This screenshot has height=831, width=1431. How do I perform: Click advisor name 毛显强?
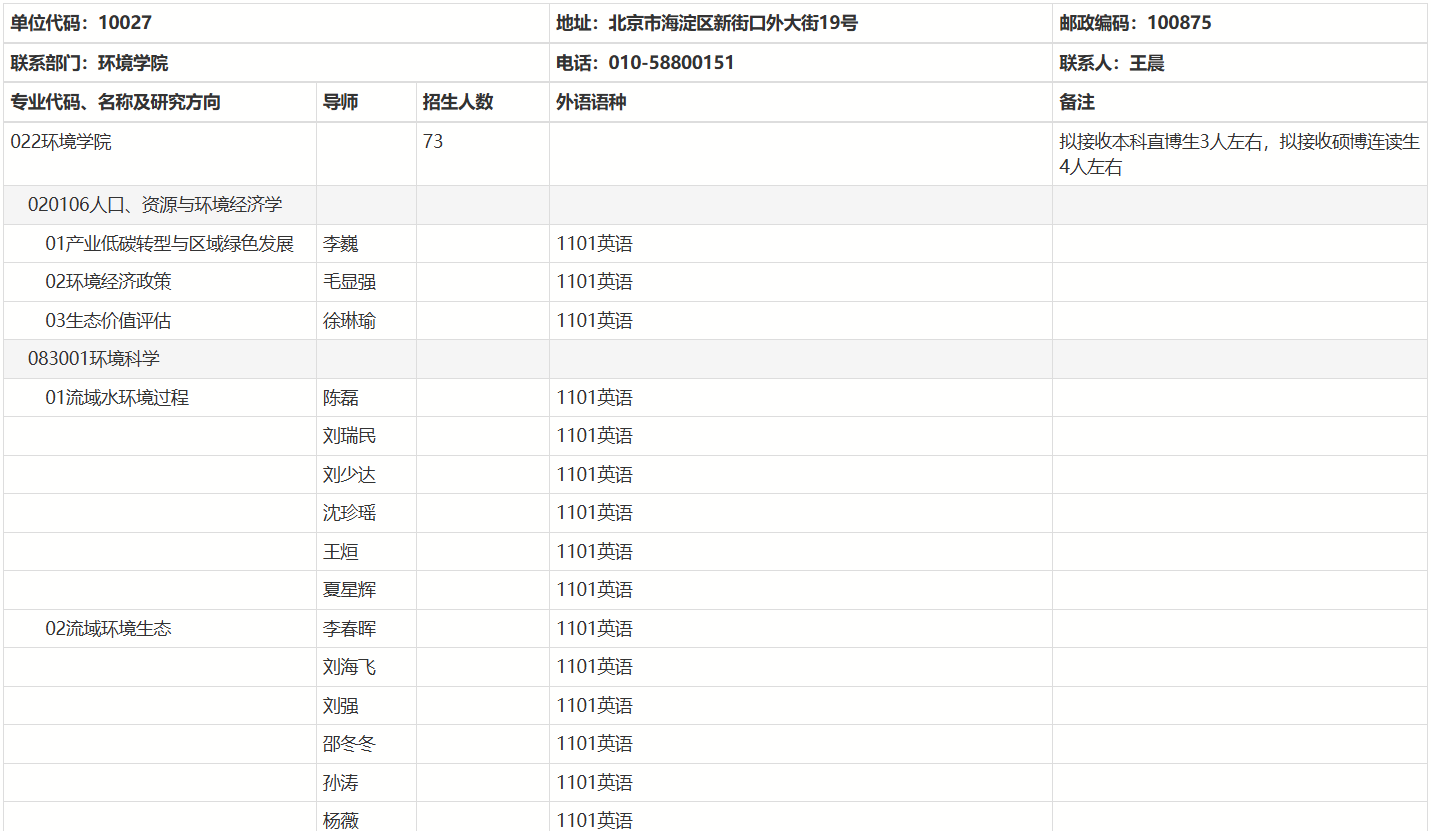tap(349, 282)
